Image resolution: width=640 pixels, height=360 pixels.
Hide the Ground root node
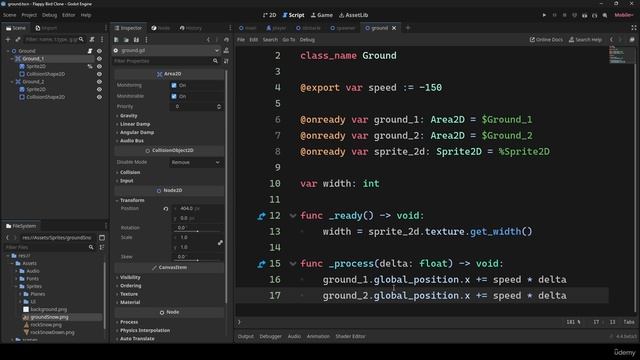pyautogui.click(x=99, y=51)
